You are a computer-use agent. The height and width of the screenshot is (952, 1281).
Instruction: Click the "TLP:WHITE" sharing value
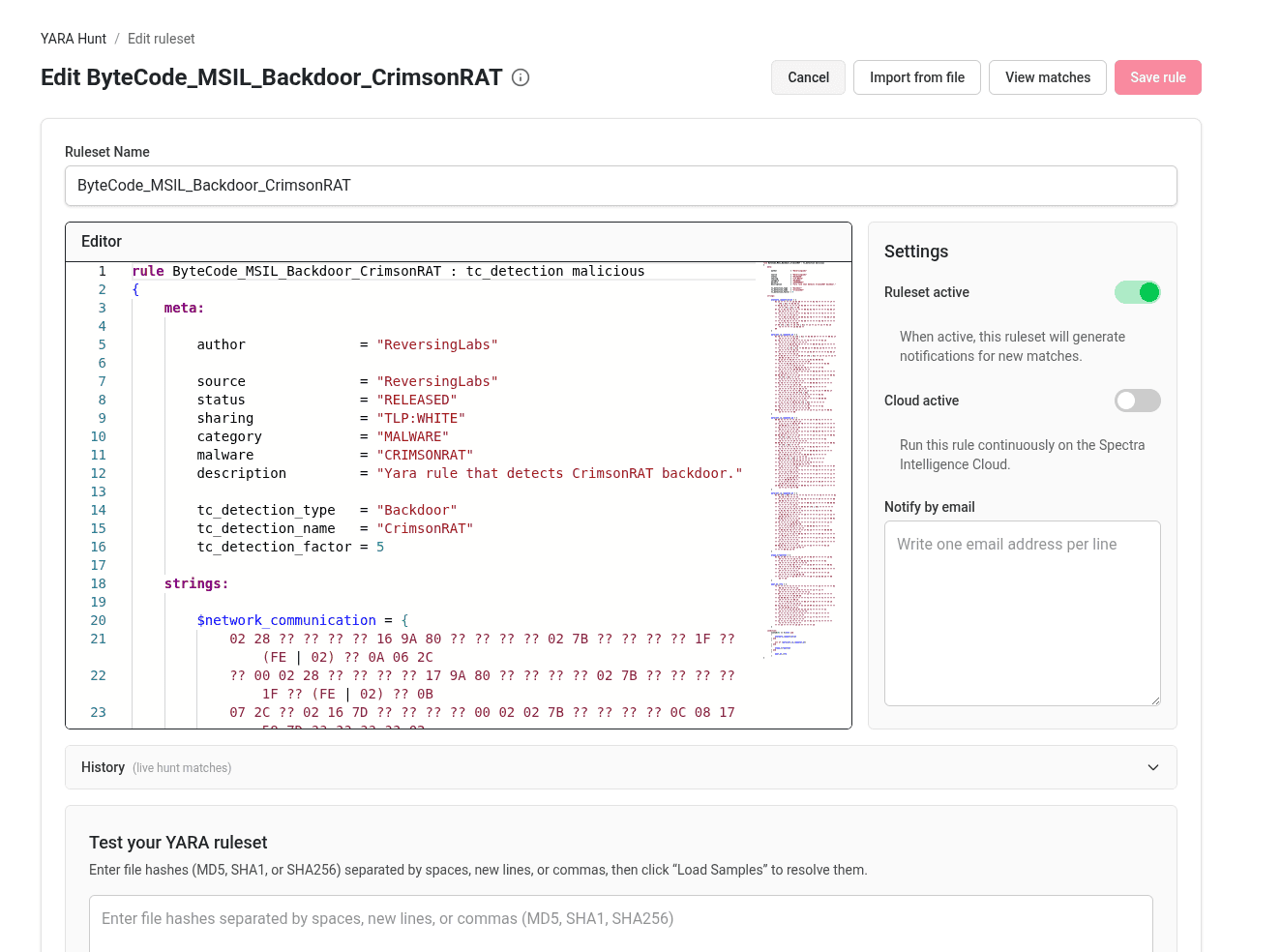pyautogui.click(x=421, y=418)
